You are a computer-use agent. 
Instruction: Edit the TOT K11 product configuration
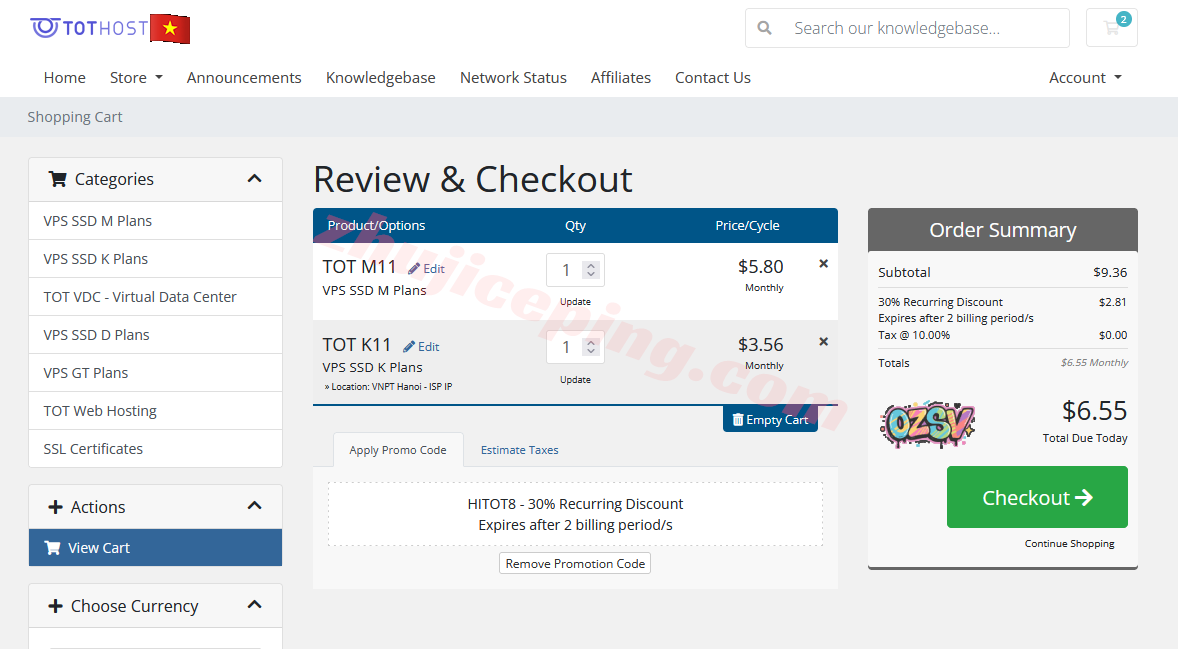point(421,347)
